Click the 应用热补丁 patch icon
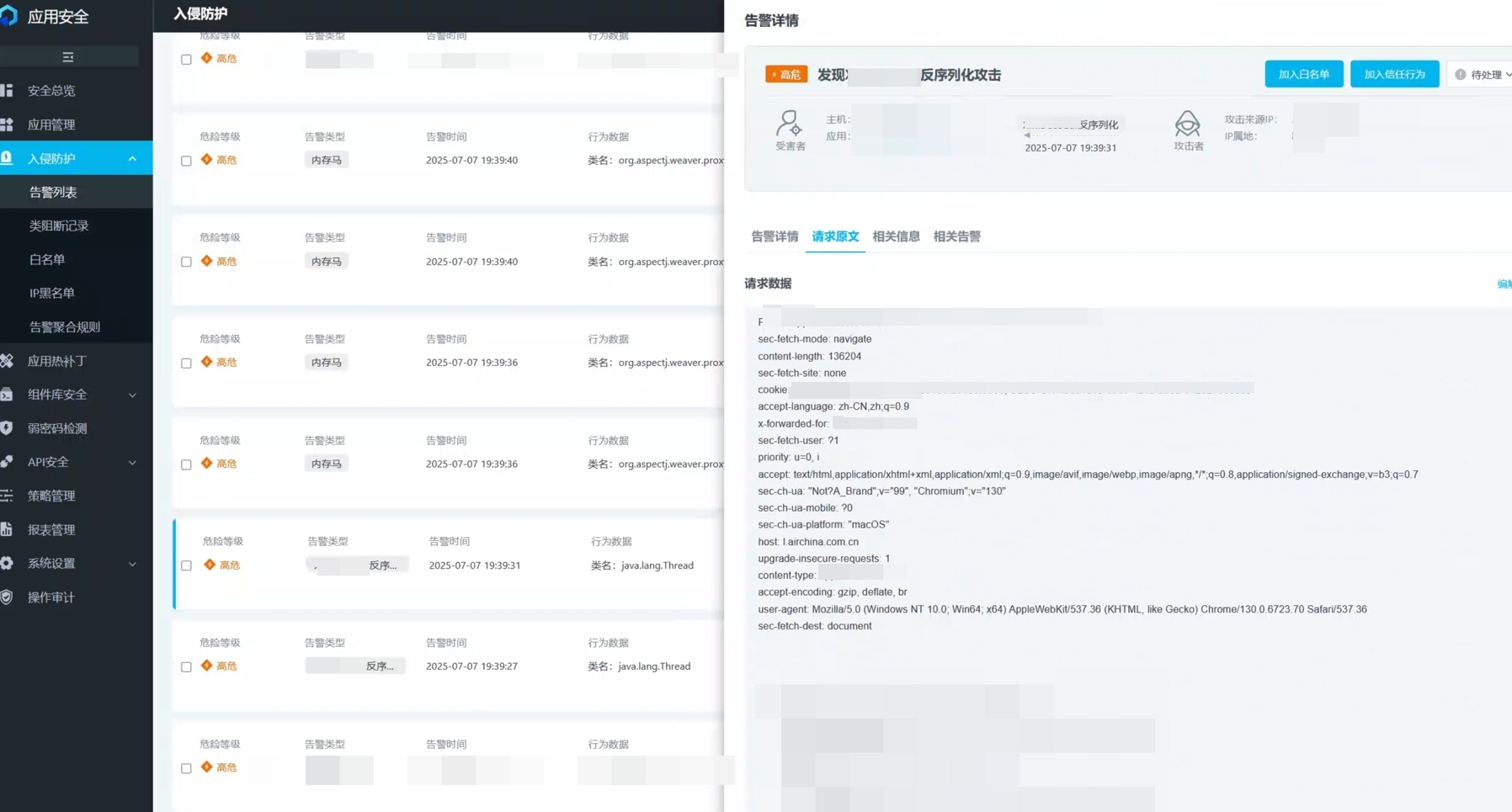The image size is (1512, 812). click(7, 361)
